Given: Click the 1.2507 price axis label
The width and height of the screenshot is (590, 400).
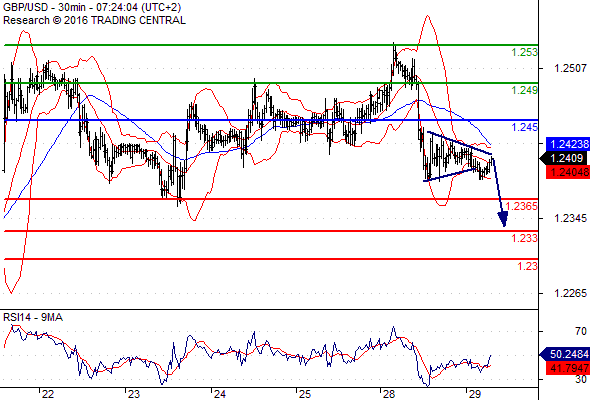Looking at the screenshot, I should click(570, 68).
